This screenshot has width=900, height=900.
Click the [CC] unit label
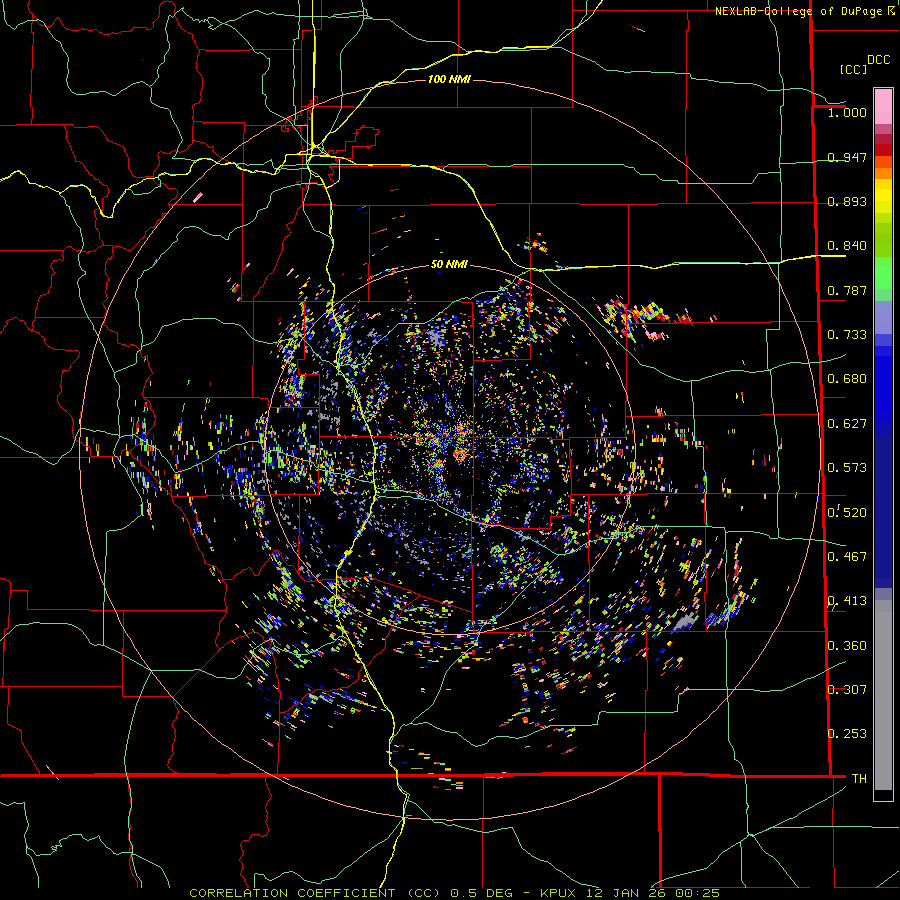click(853, 69)
